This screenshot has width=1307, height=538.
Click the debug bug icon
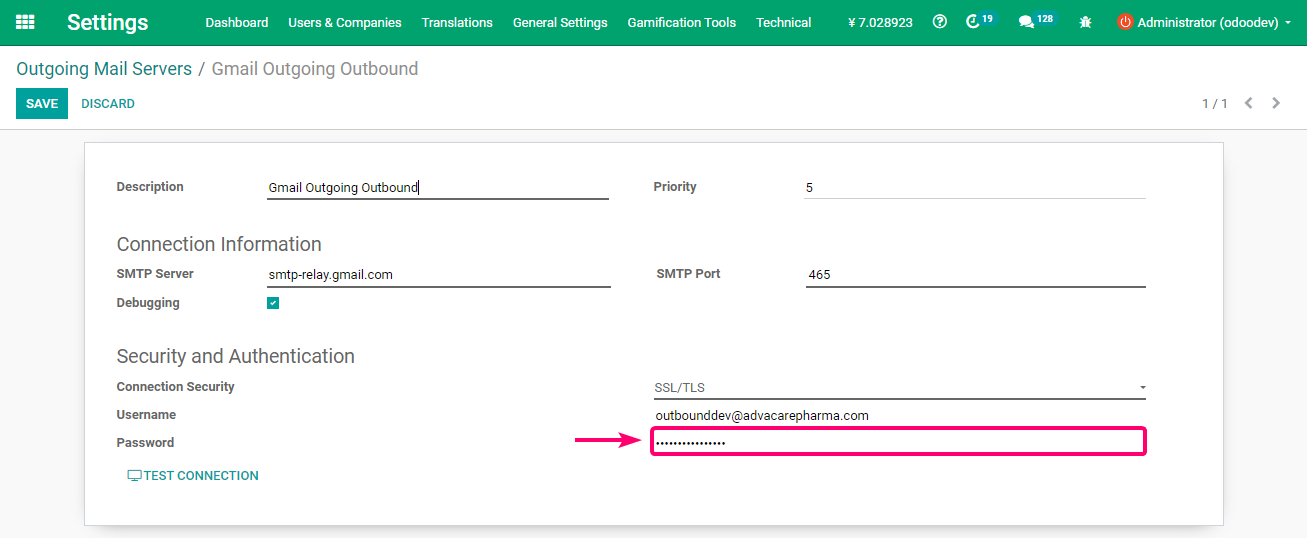click(x=1086, y=22)
